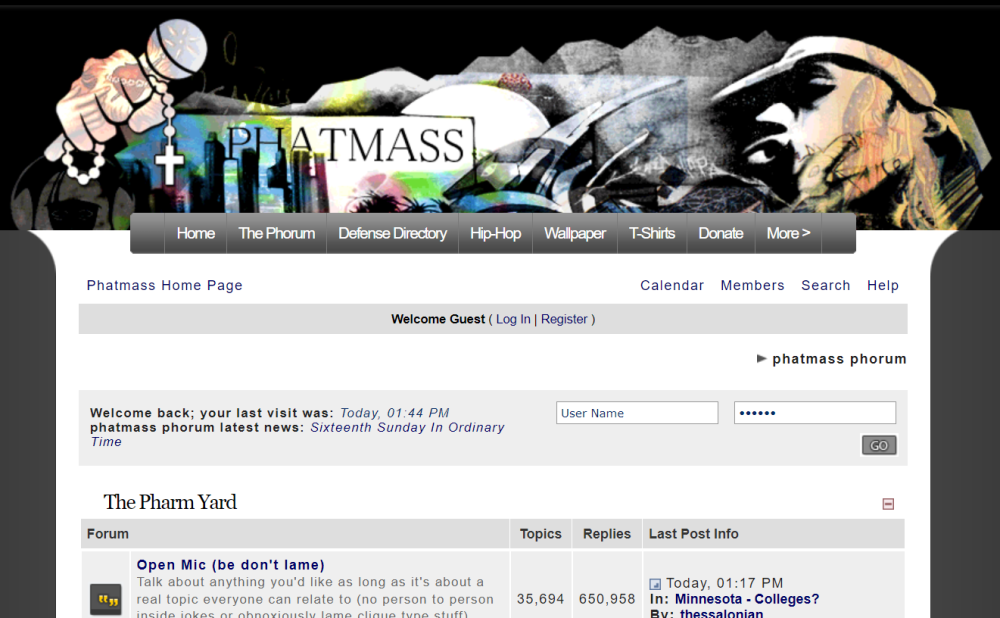The image size is (1000, 618).
Task: Open Minnesota - Colleges? last post topic
Action: (x=747, y=599)
